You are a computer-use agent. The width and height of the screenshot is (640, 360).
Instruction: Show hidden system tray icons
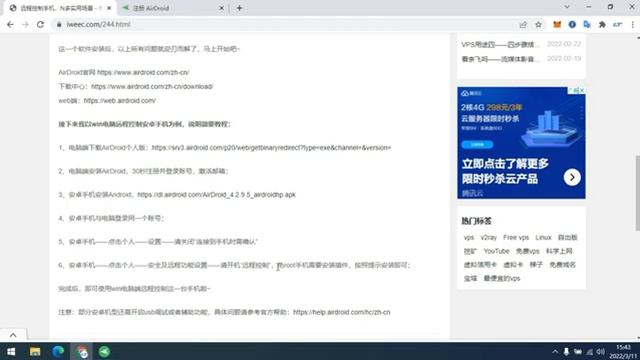[x=555, y=351]
